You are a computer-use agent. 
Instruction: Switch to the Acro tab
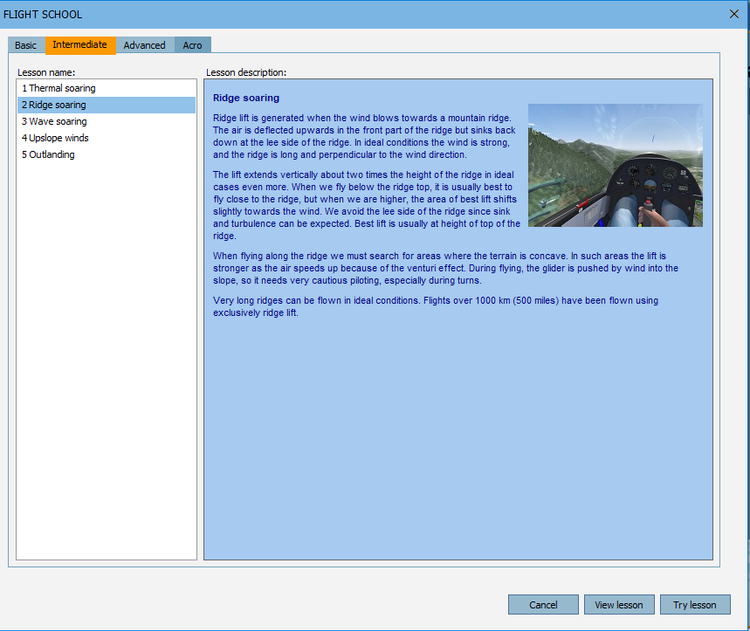coord(192,45)
